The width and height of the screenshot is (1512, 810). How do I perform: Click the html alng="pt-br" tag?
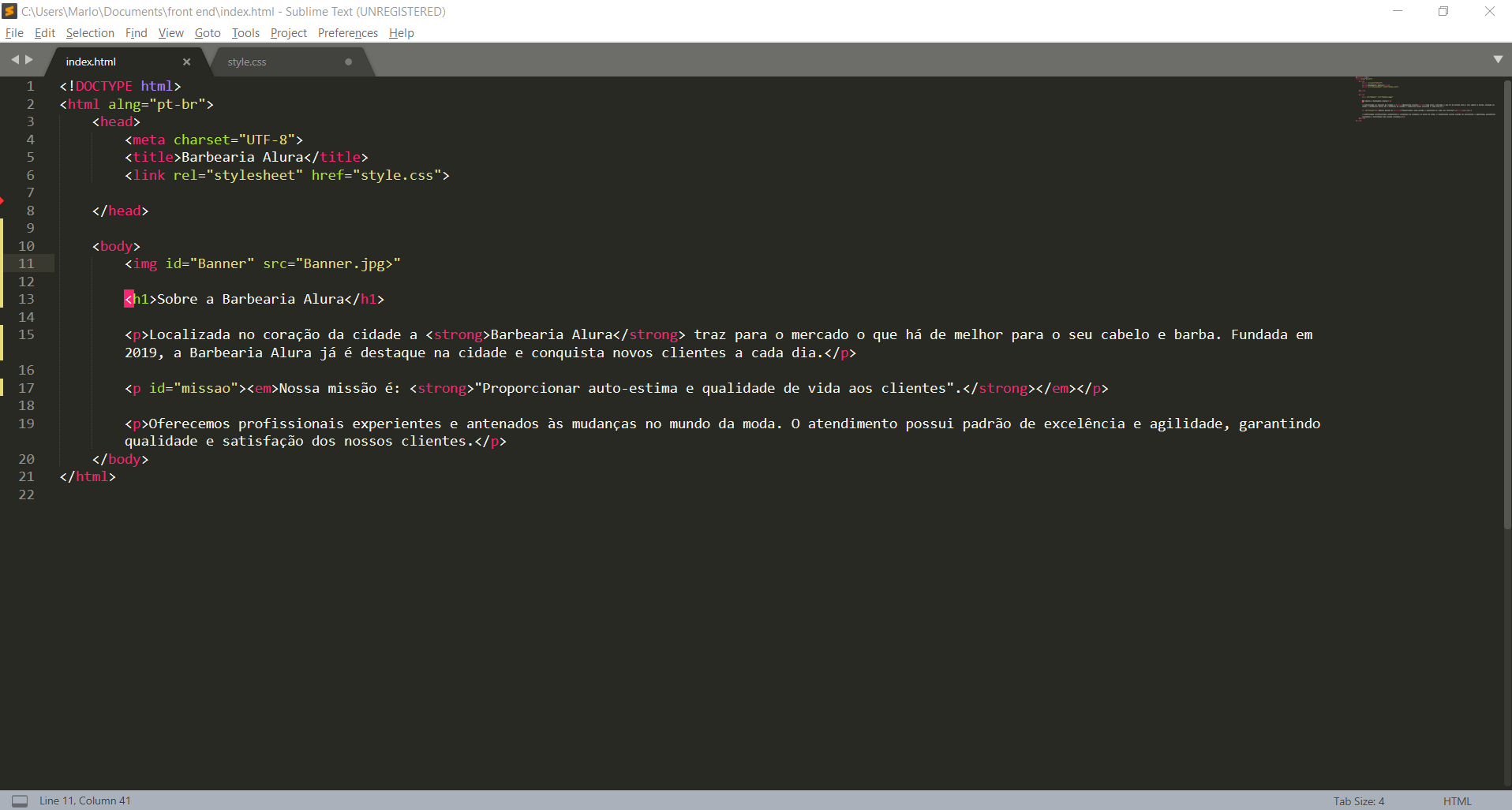pyautogui.click(x=137, y=104)
